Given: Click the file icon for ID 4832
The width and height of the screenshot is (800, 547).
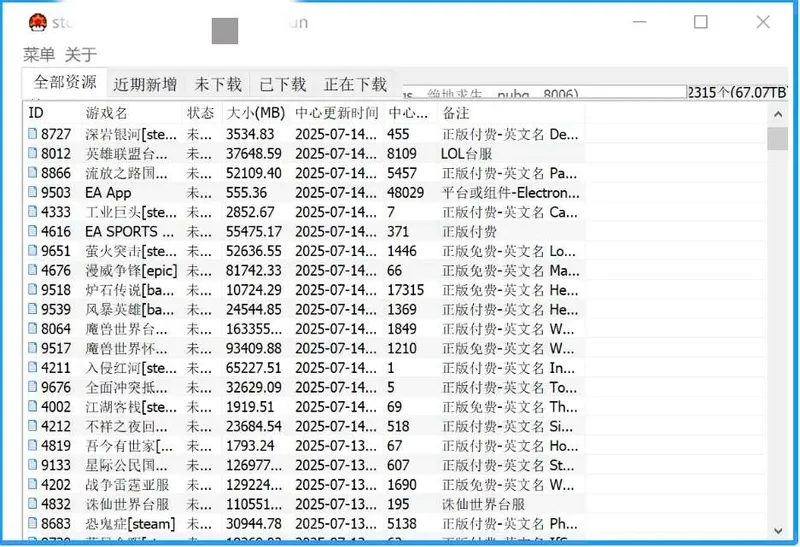Looking at the screenshot, I should point(32,504).
